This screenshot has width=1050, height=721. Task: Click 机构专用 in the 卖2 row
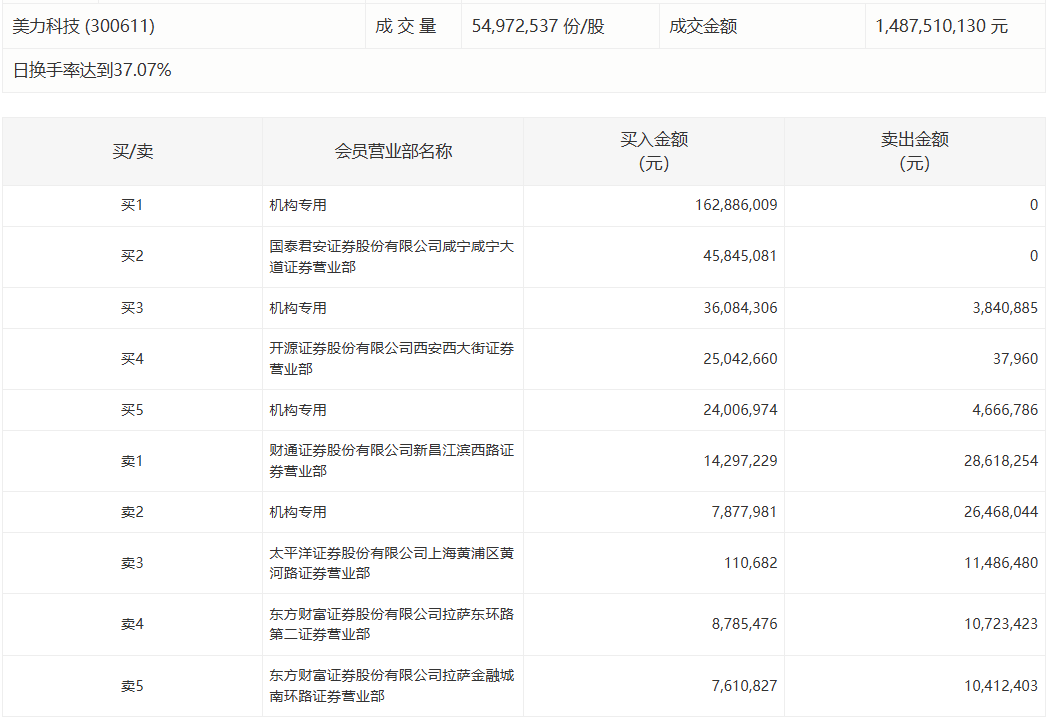298,512
